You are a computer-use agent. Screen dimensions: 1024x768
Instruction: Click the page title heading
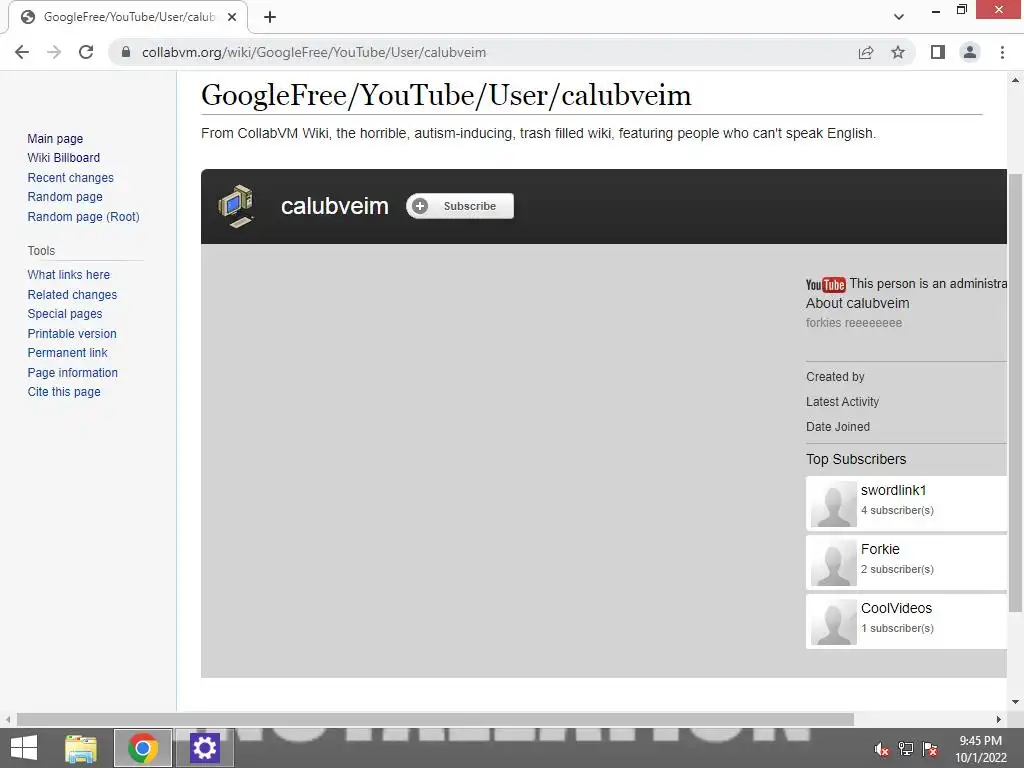(446, 95)
